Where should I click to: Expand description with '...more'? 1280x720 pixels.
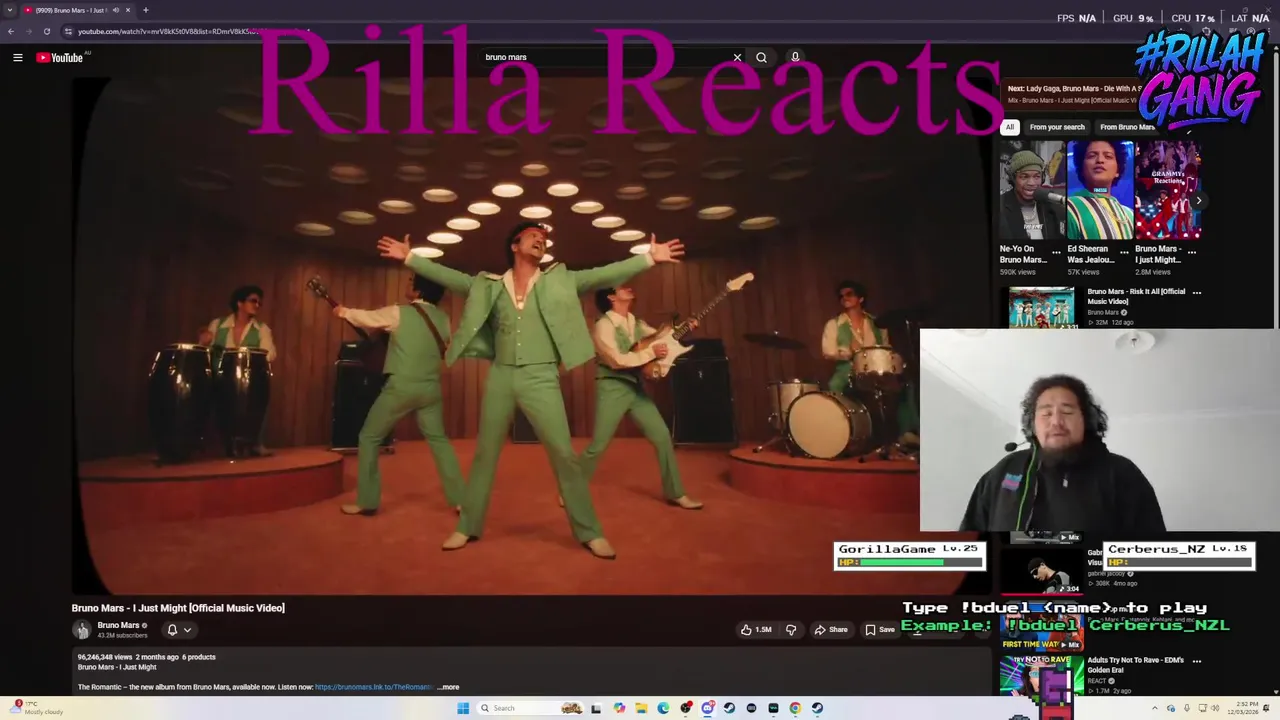pyautogui.click(x=449, y=687)
